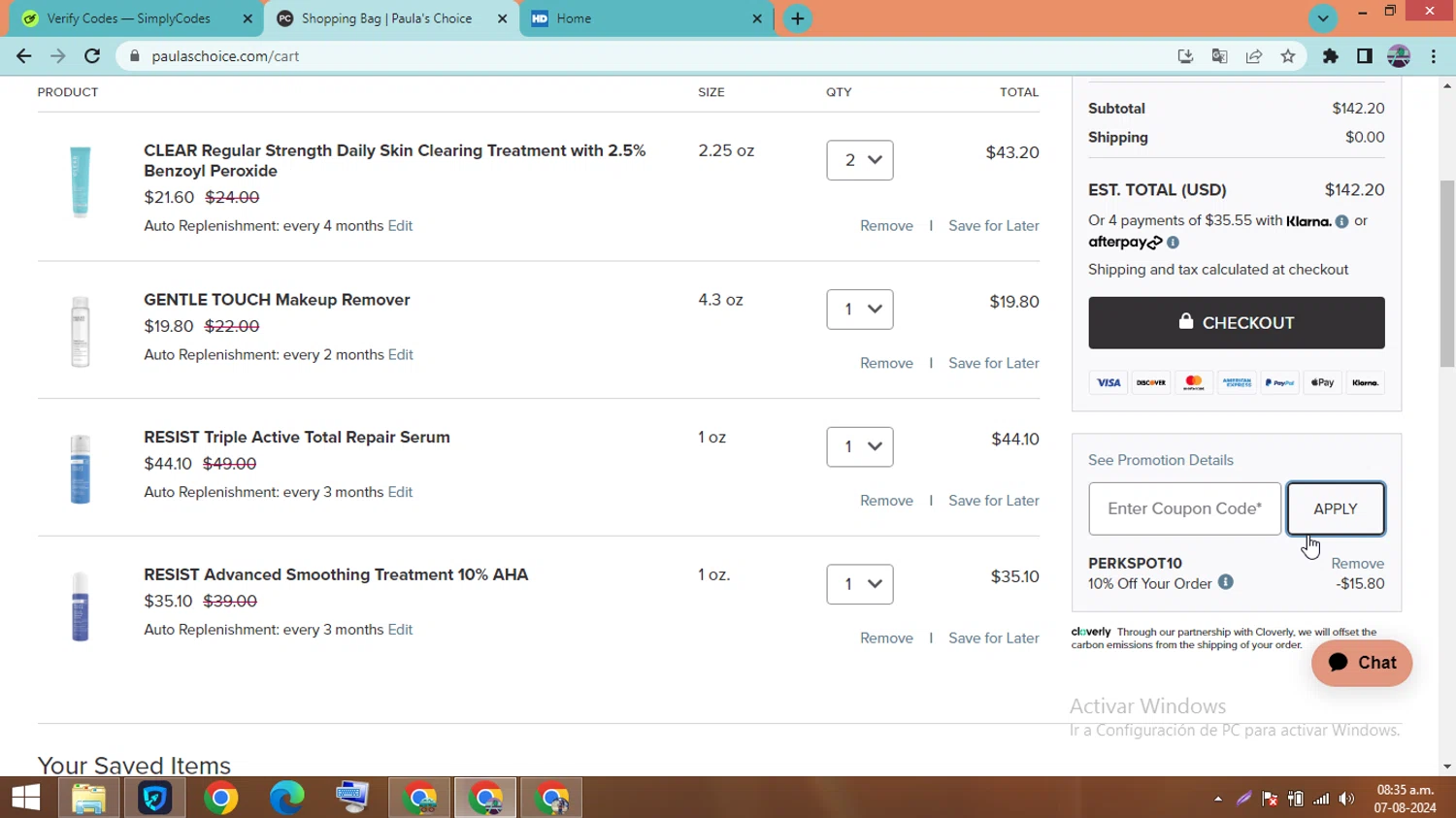Image resolution: width=1456 pixels, height=818 pixels.
Task: Click the CHECKOUT button
Action: pos(1237,323)
